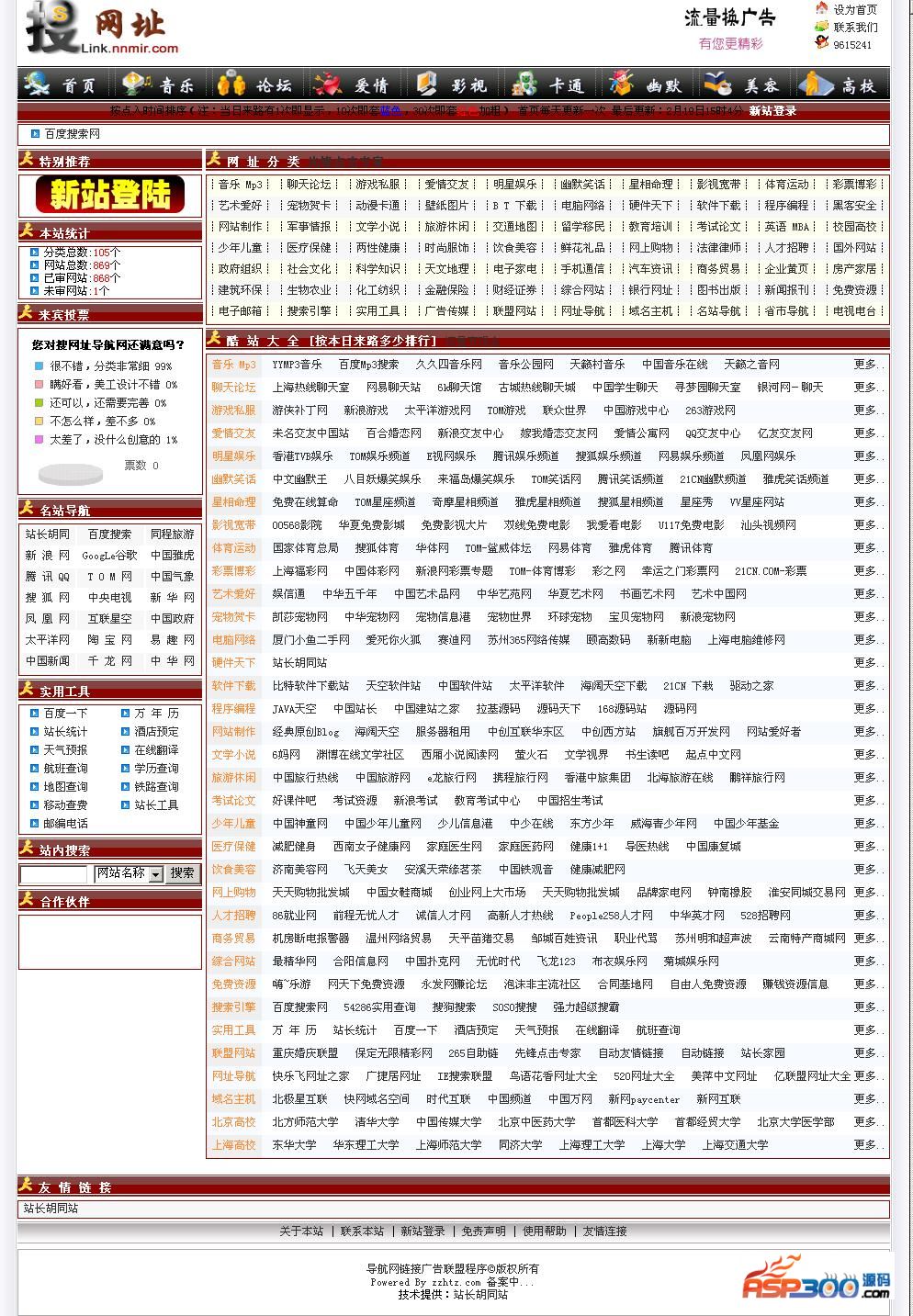Open the 百度搜索网 link at top

[x=73, y=134]
